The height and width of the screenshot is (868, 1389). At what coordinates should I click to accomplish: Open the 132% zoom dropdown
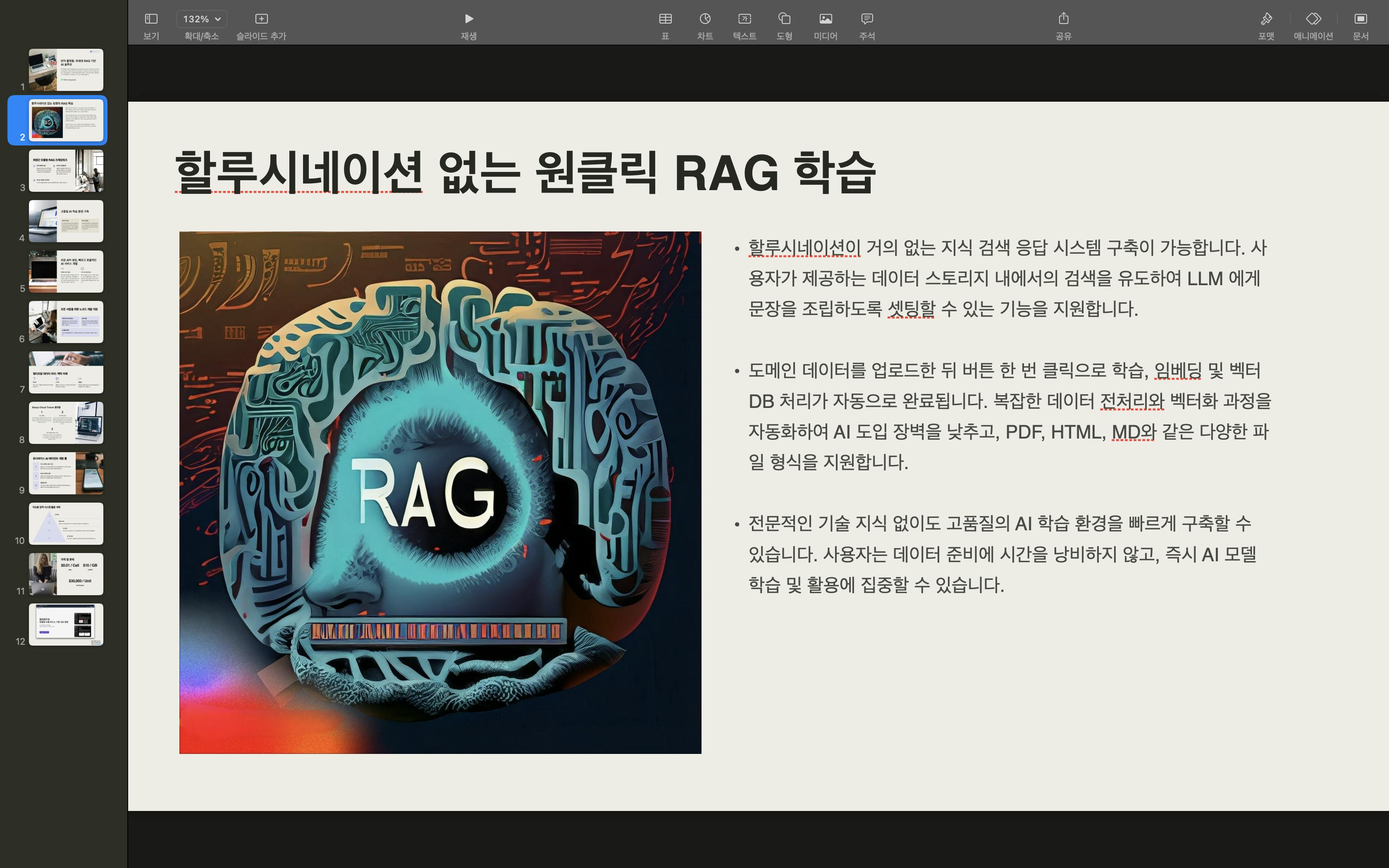[201, 19]
